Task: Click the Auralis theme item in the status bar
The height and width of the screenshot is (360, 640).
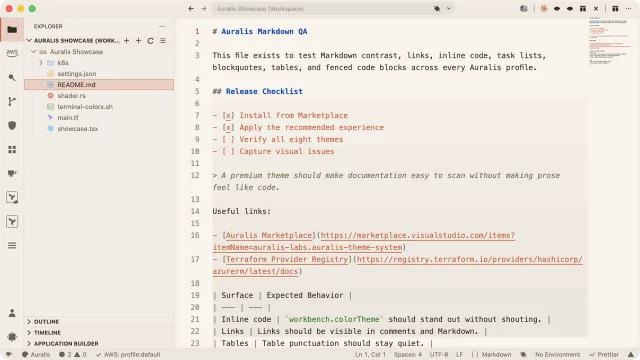Action: point(36,354)
